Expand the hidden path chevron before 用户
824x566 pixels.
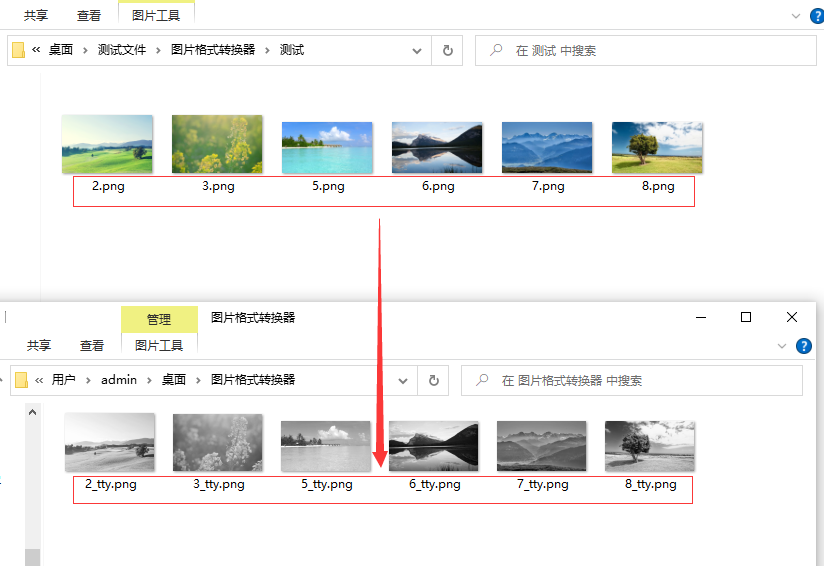[39, 380]
